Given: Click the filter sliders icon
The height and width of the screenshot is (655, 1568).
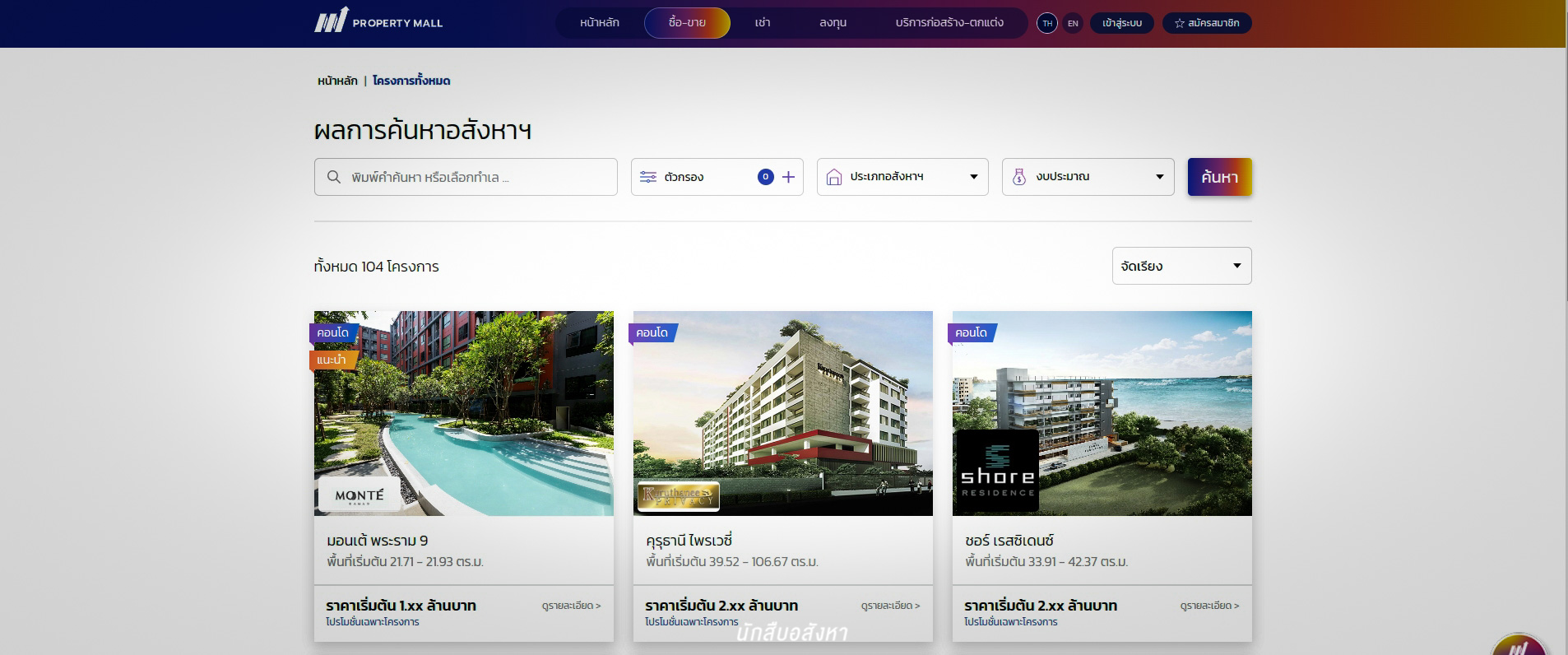Looking at the screenshot, I should (648, 177).
